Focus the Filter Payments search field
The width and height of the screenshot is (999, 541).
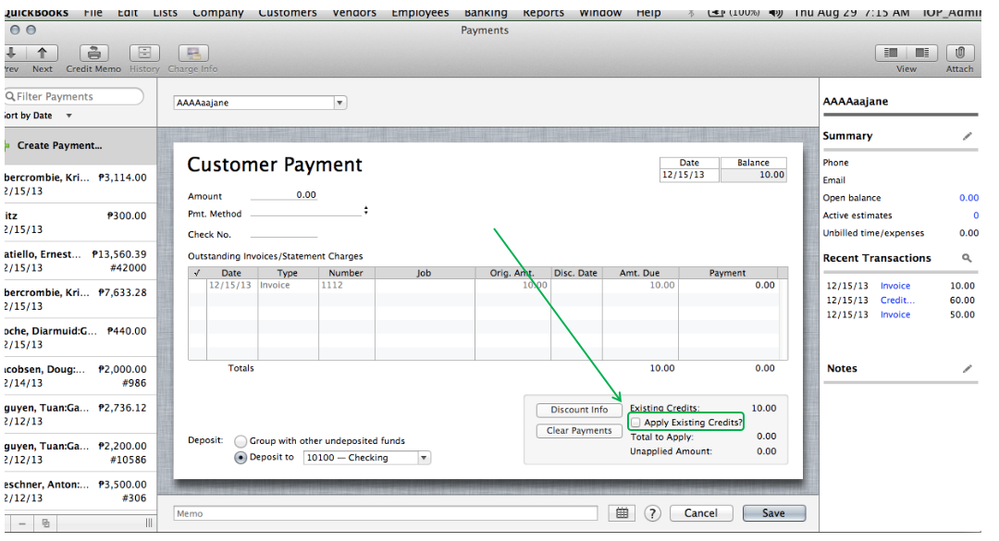click(74, 96)
